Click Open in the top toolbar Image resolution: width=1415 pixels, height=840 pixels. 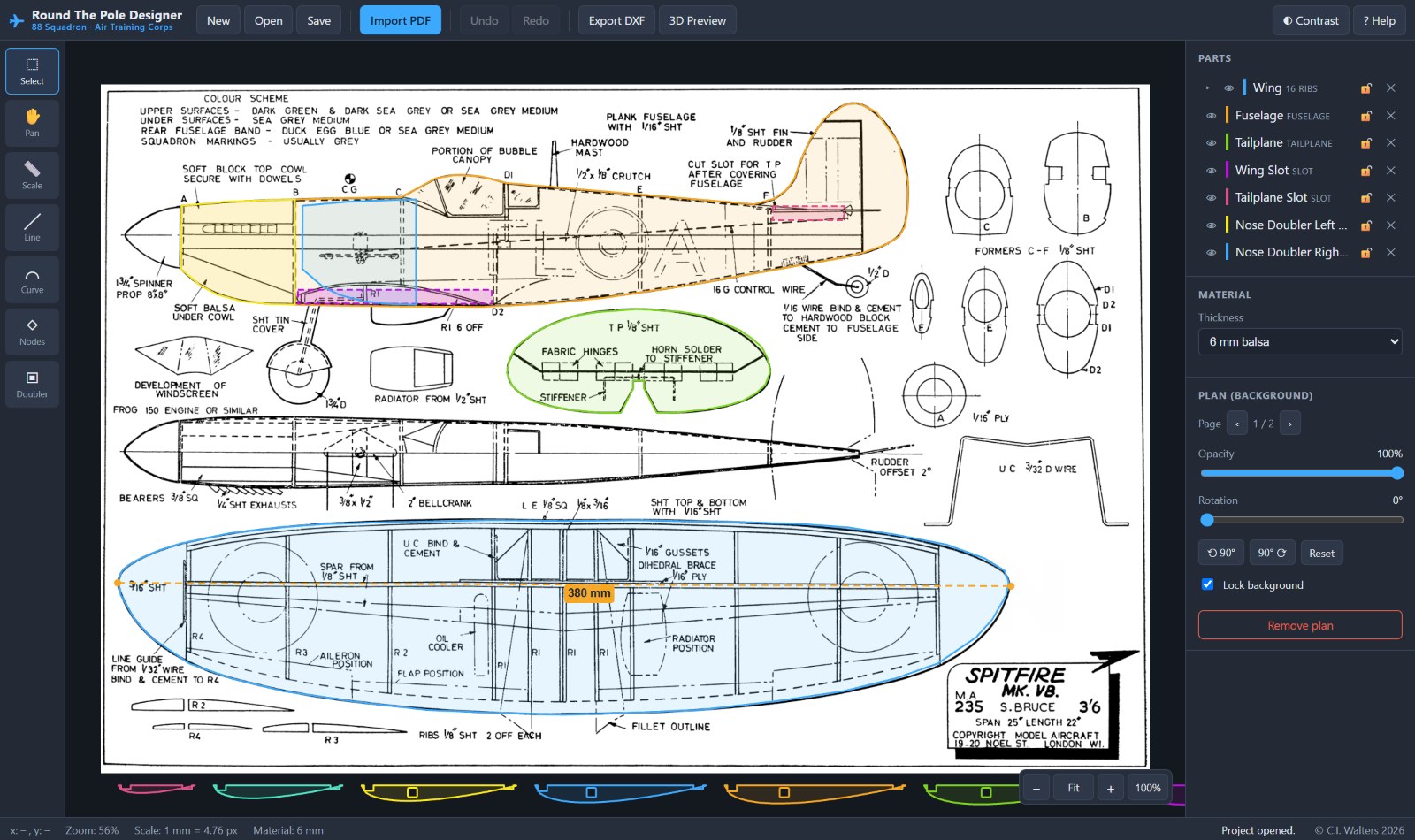[269, 20]
